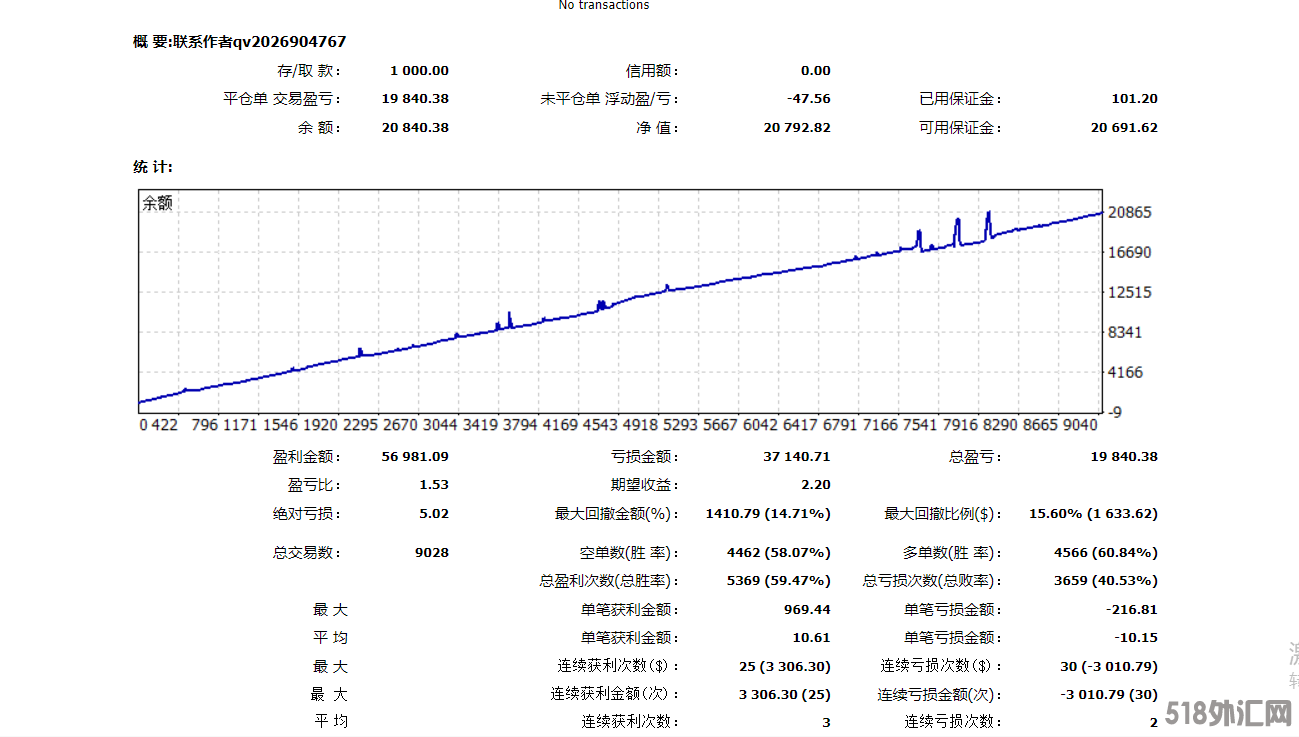Select the drawdown value "1410.79 (14.71%)"
1299x737 pixels.
pos(768,514)
